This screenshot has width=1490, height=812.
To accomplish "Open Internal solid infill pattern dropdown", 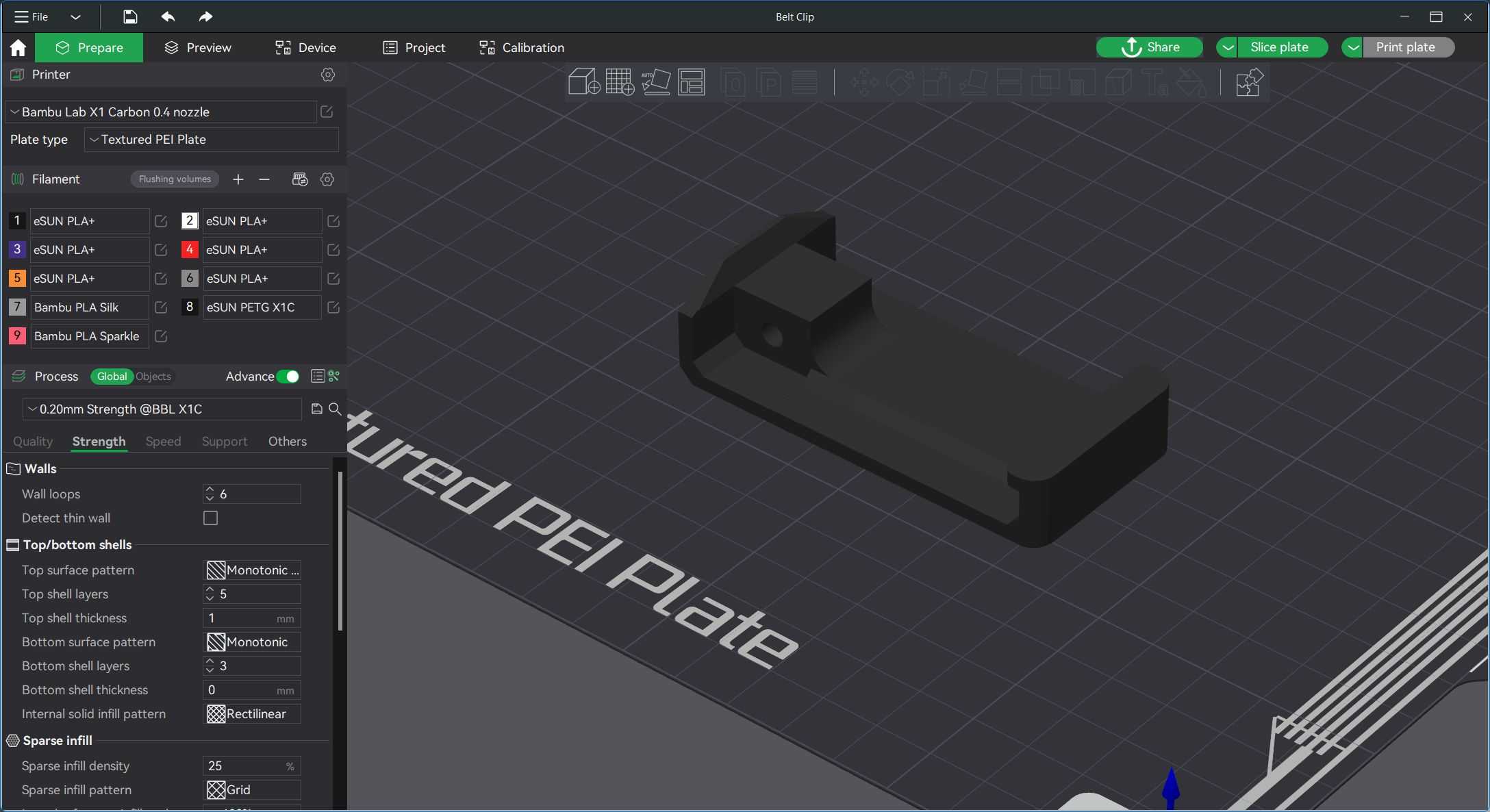I will [x=252, y=714].
